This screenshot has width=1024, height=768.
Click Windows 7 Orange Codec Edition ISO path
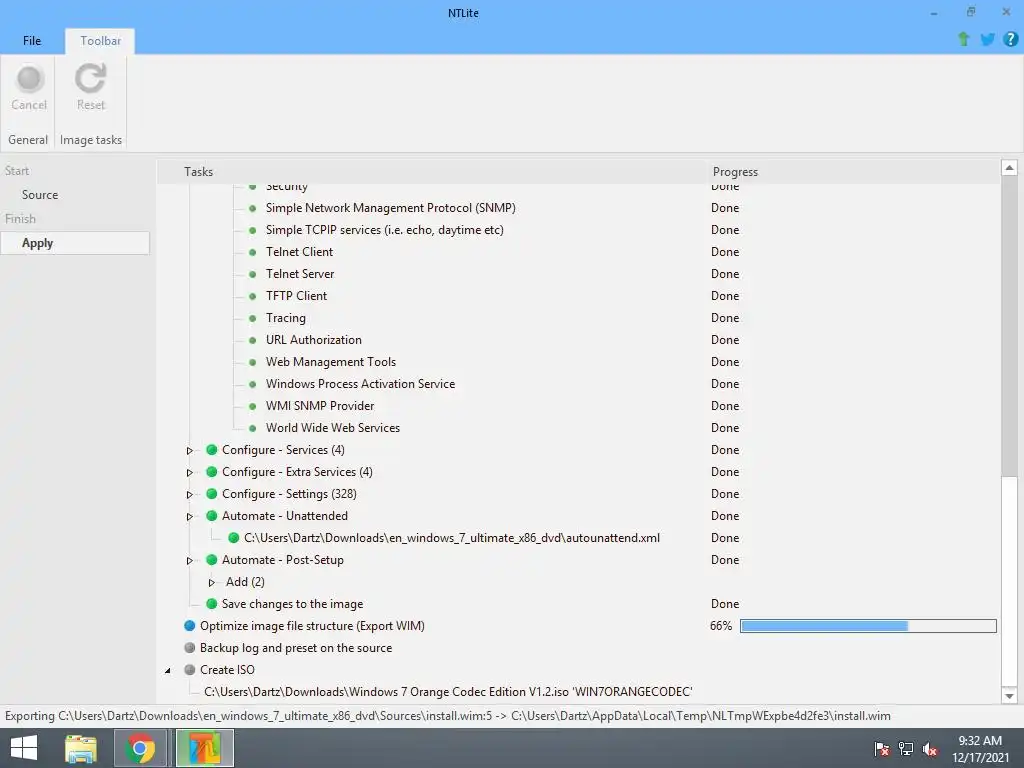click(448, 692)
